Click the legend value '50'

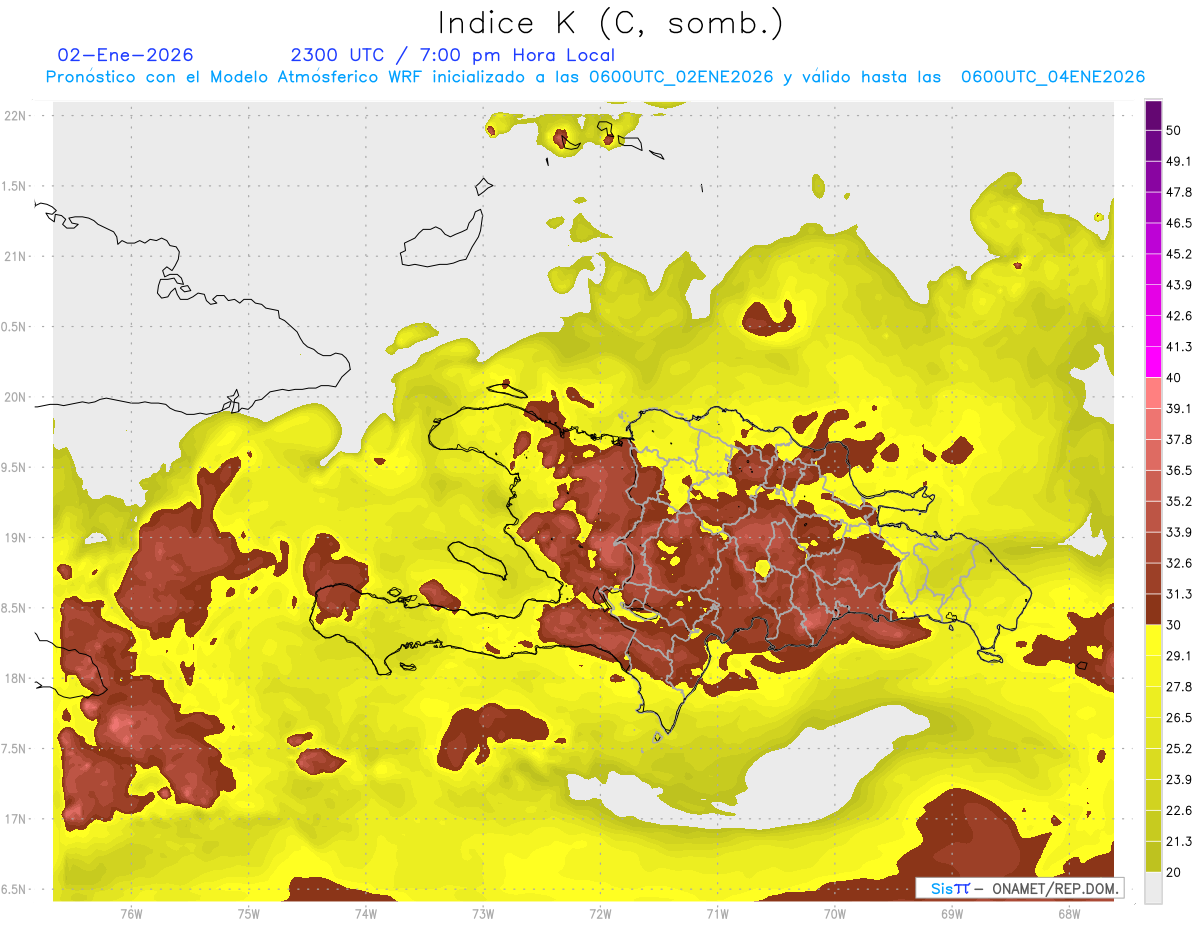1175,130
